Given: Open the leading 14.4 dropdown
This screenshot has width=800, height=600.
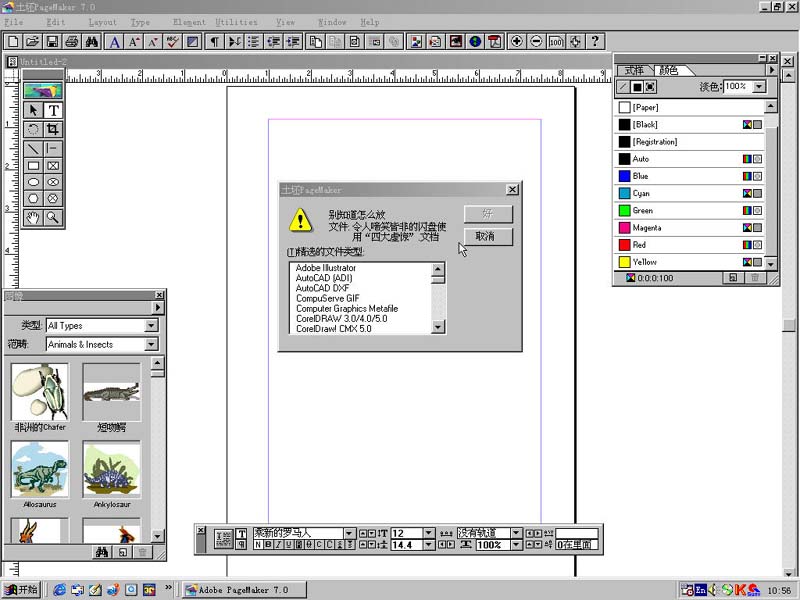Looking at the screenshot, I should [x=429, y=545].
